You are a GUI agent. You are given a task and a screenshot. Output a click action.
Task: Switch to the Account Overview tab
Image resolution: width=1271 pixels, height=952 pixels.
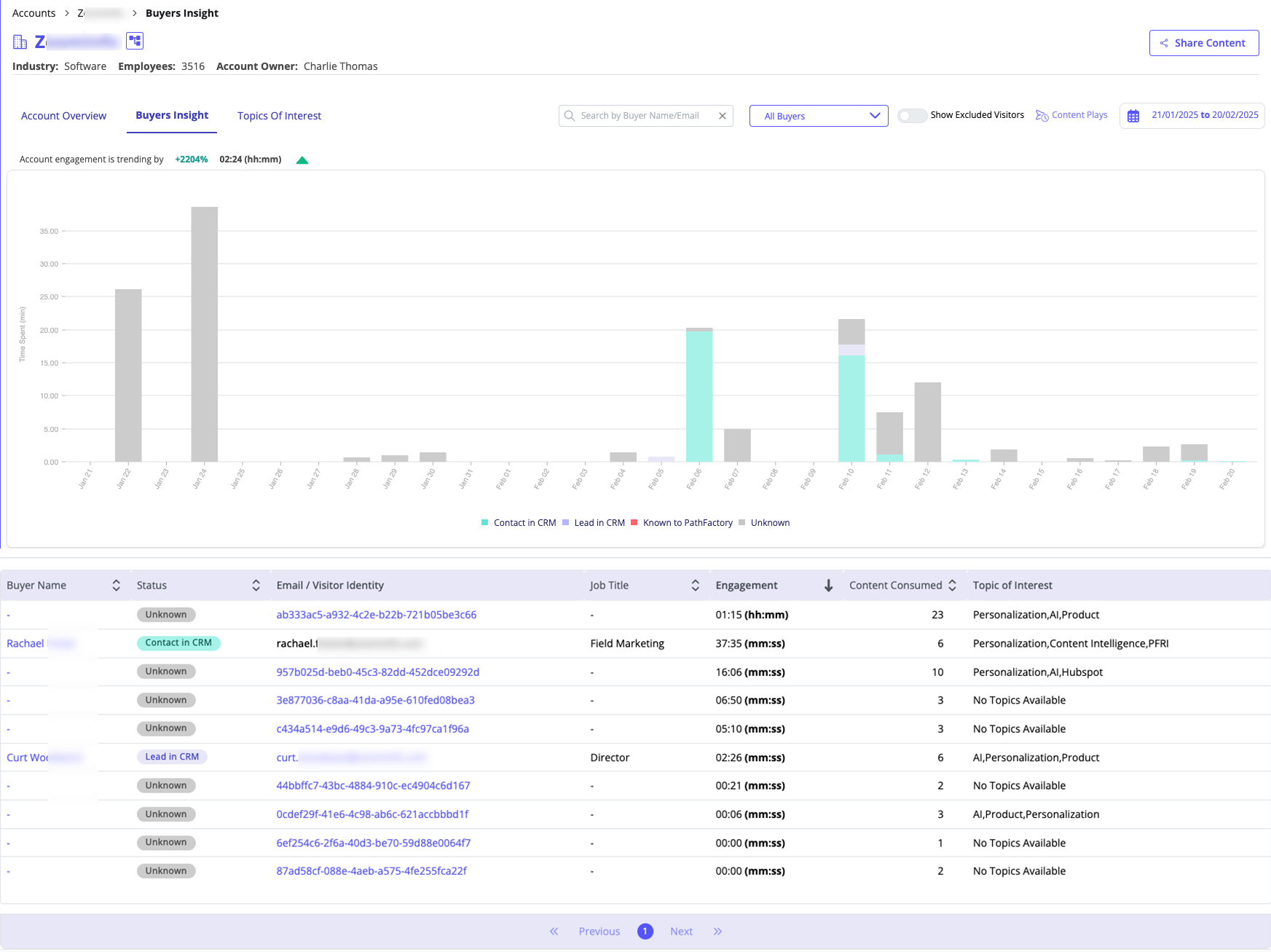[x=63, y=116]
